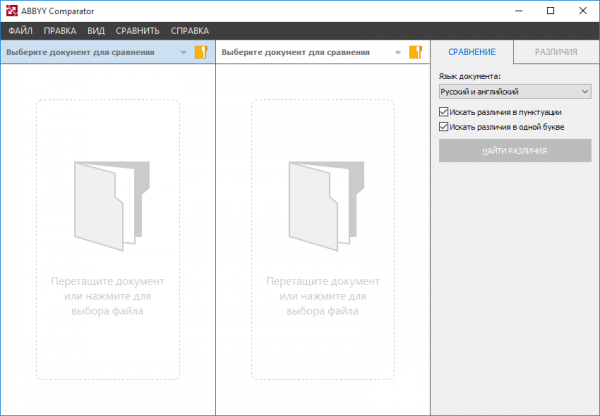The width and height of the screenshot is (600, 416).
Task: Expand the left document selection dropdown arrow
Action: [x=183, y=52]
